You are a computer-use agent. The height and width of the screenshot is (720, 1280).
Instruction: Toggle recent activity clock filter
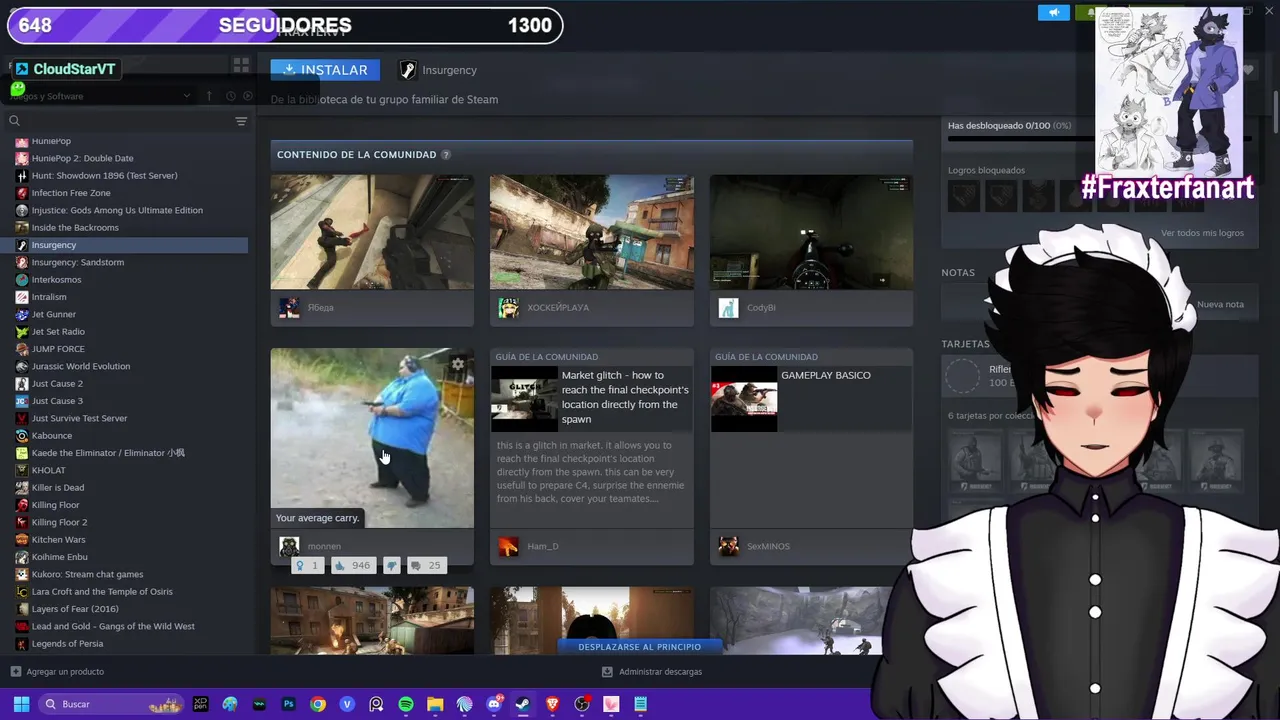(x=231, y=96)
